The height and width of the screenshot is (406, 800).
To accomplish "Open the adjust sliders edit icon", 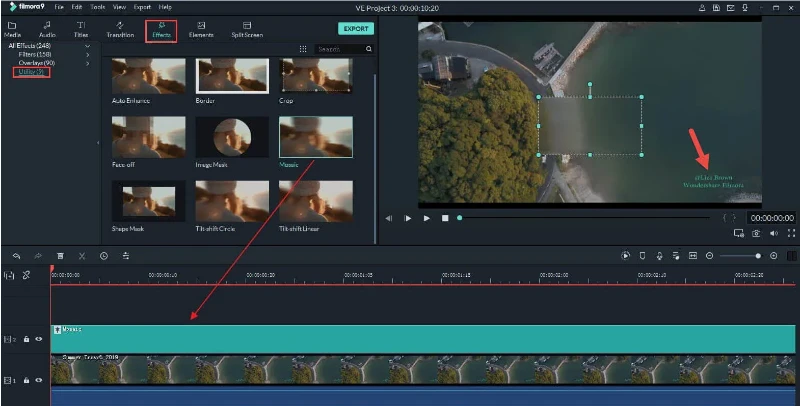I will 126,256.
